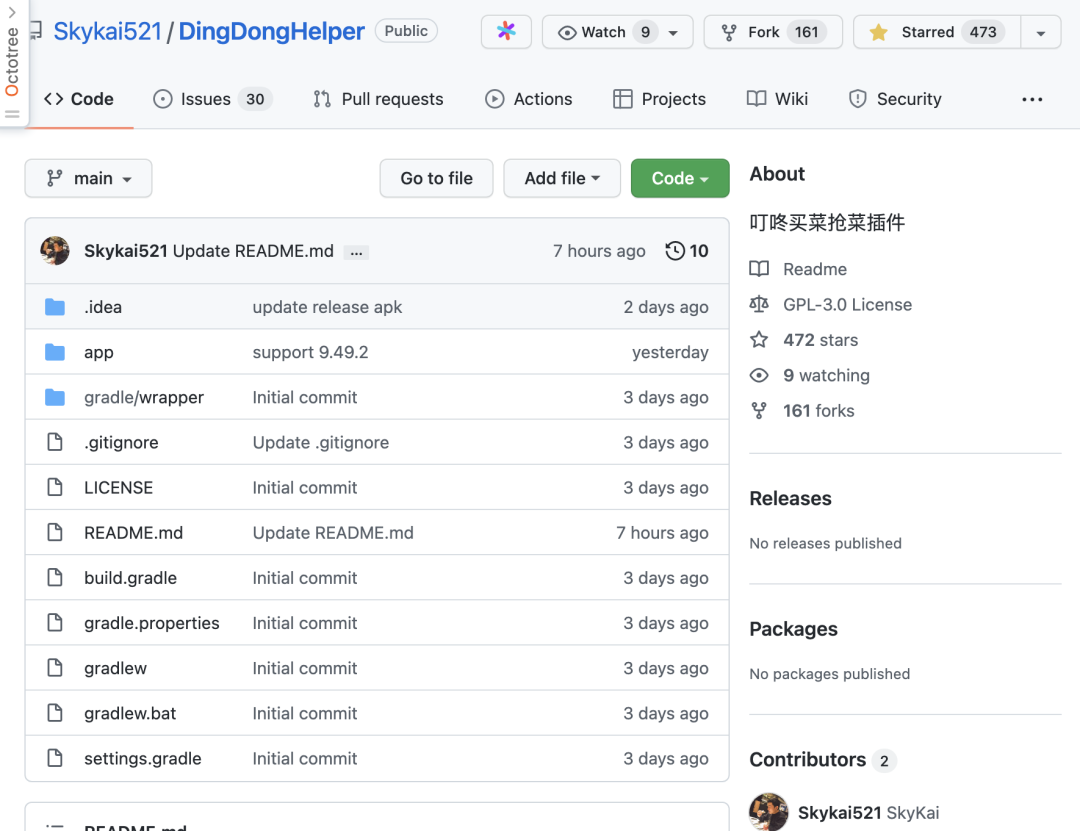The height and width of the screenshot is (831, 1080).
Task: Open the Projects tab
Action: click(x=659, y=99)
